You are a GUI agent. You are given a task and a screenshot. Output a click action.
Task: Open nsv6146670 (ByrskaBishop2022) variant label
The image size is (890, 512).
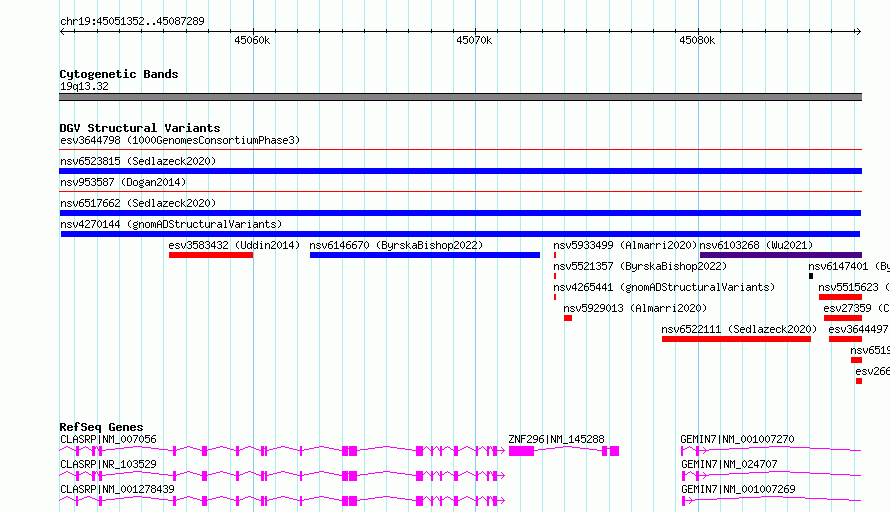click(396, 245)
